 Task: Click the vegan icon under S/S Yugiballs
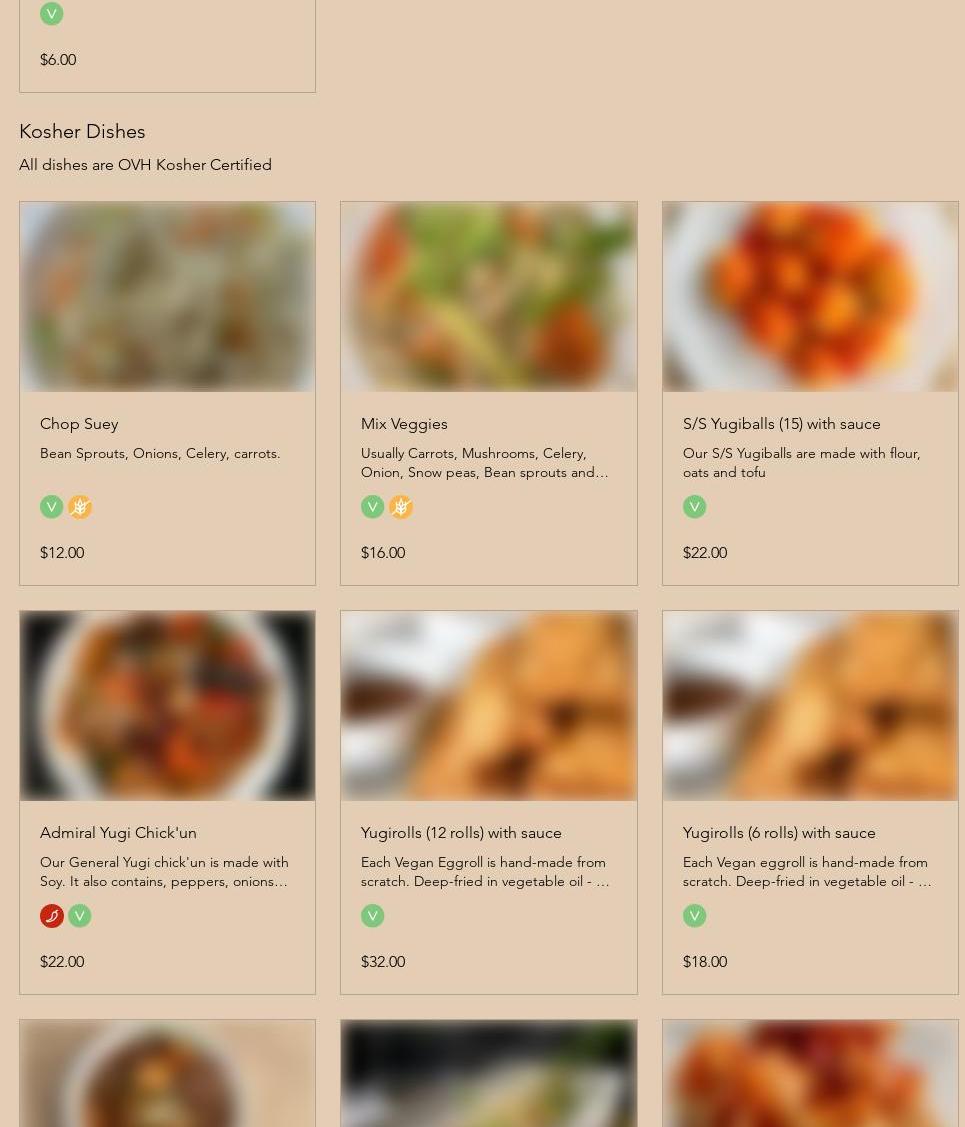click(694, 507)
